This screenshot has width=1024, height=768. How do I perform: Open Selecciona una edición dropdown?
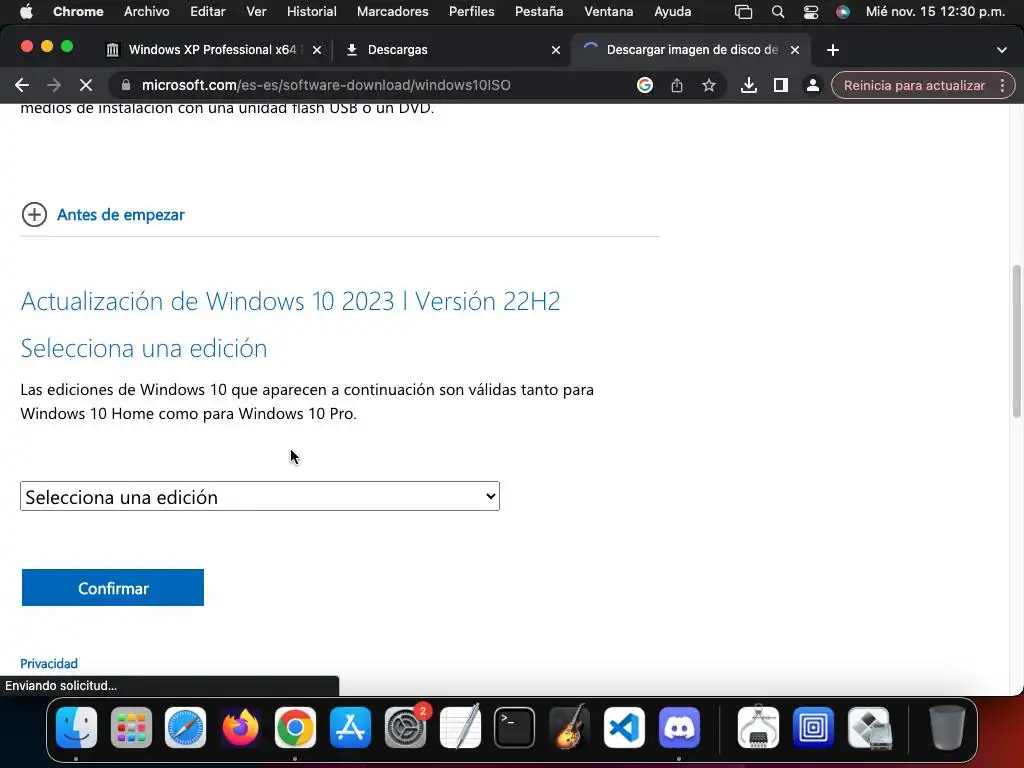click(x=260, y=496)
